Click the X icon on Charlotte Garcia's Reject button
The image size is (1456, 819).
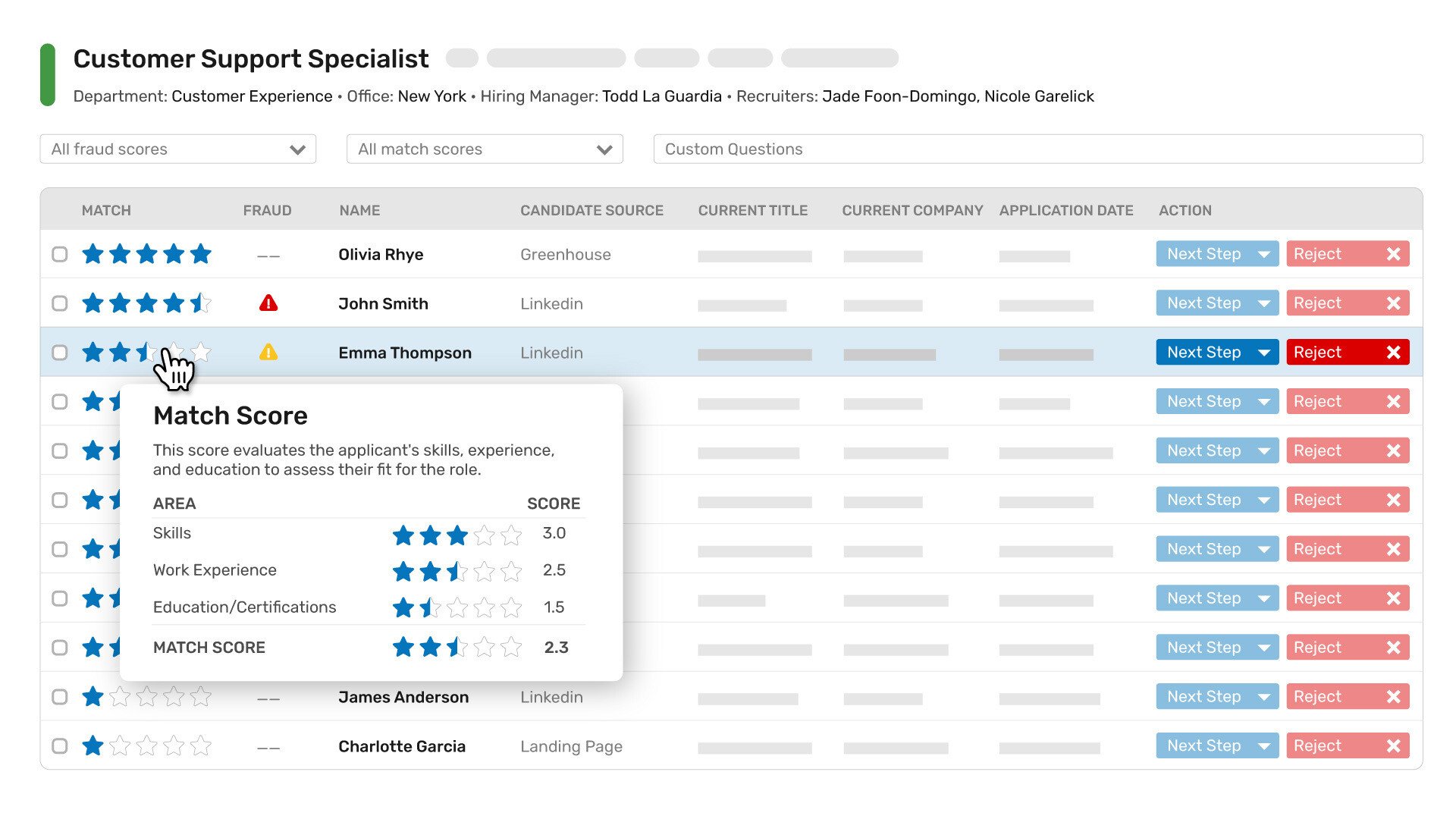click(1393, 746)
